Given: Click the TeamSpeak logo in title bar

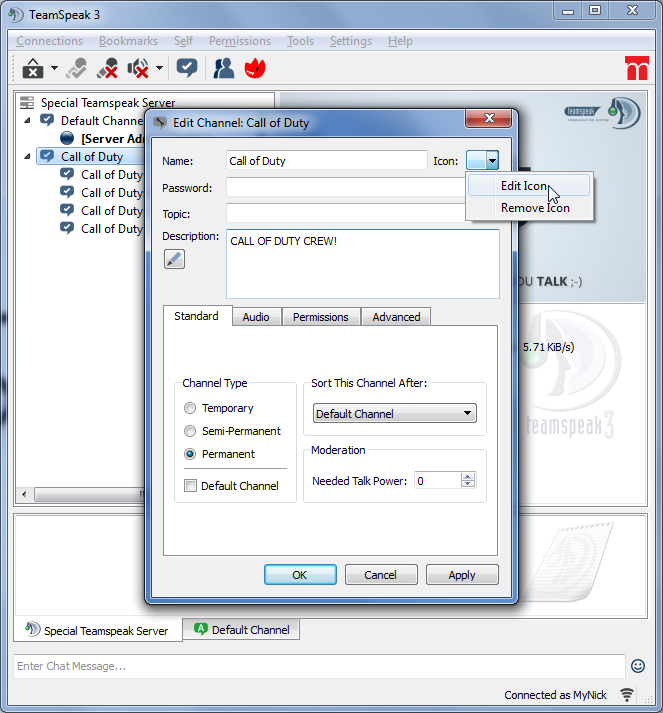Looking at the screenshot, I should [x=16, y=15].
